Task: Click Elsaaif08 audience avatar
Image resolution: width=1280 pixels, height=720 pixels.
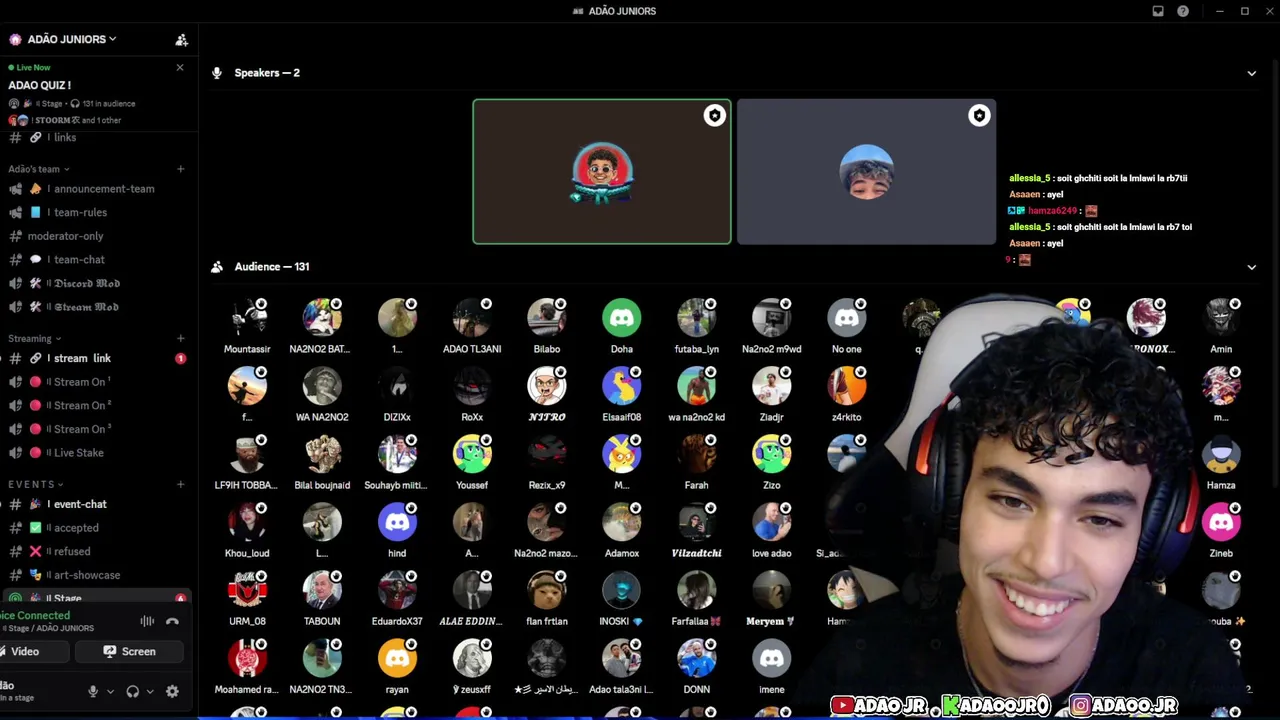Action: tap(622, 386)
